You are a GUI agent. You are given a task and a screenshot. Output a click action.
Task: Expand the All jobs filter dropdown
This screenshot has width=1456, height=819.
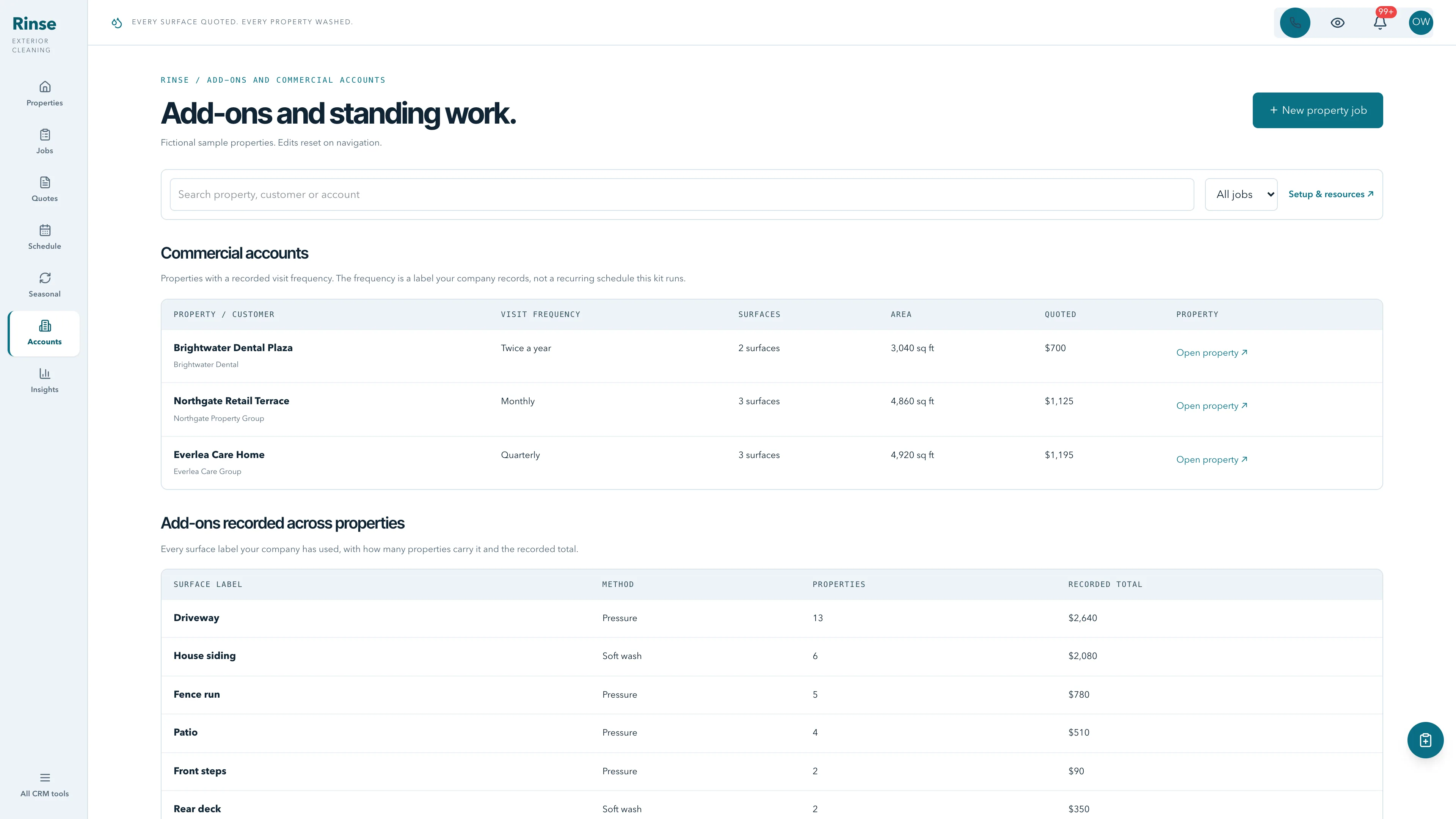1241,195
